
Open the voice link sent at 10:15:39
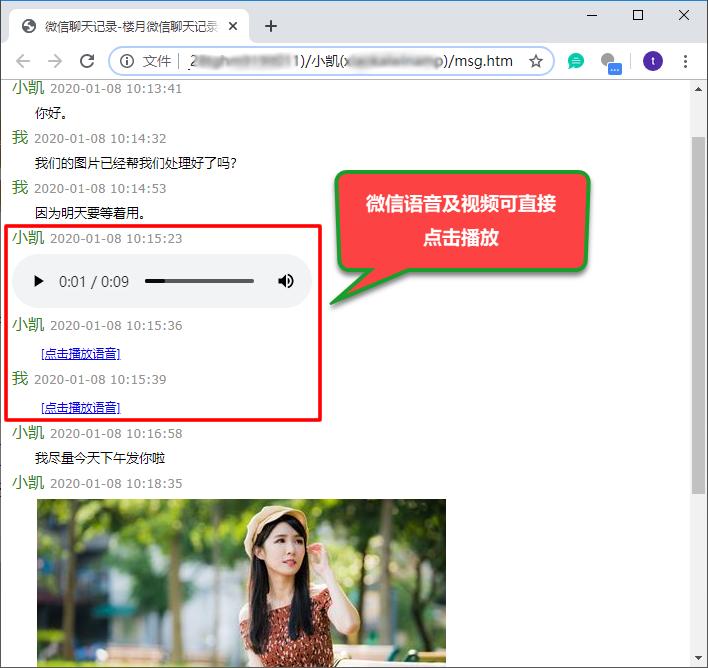tap(80, 408)
